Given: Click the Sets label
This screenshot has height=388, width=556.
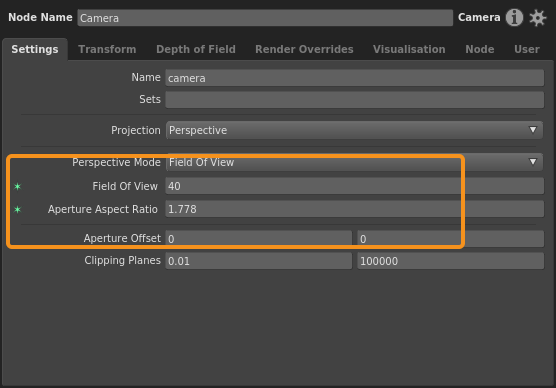Looking at the screenshot, I should 150,99.
